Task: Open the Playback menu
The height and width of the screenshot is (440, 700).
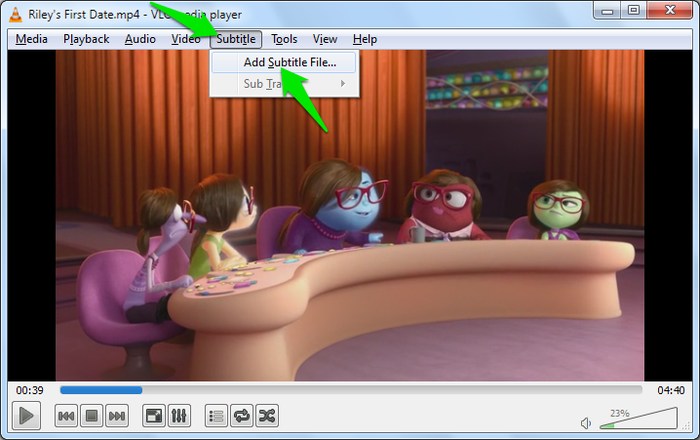Action: 86,39
